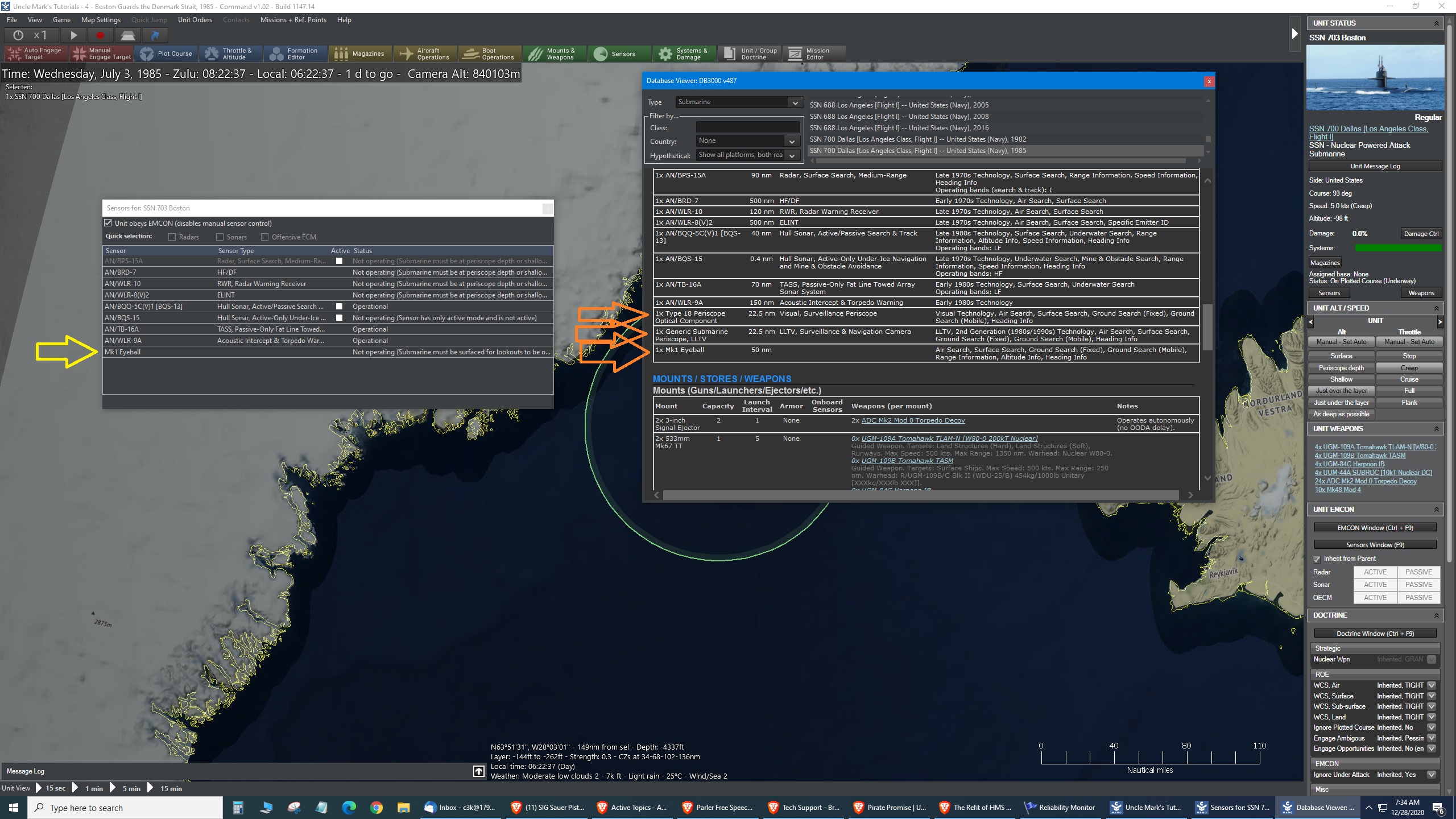This screenshot has height=819, width=1456.
Task: Open Ignore Plotted Course dropdown
Action: [1432, 727]
